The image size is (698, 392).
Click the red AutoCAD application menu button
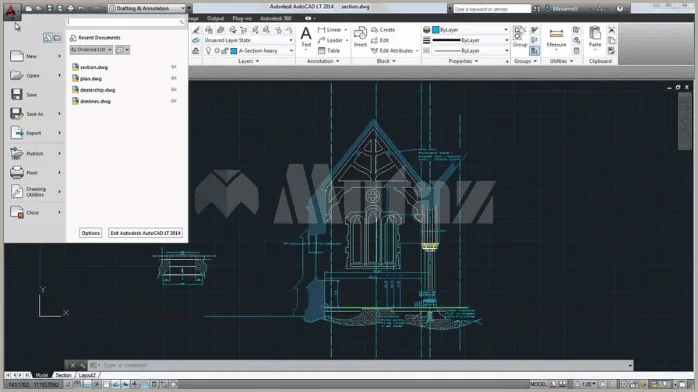click(x=11, y=11)
